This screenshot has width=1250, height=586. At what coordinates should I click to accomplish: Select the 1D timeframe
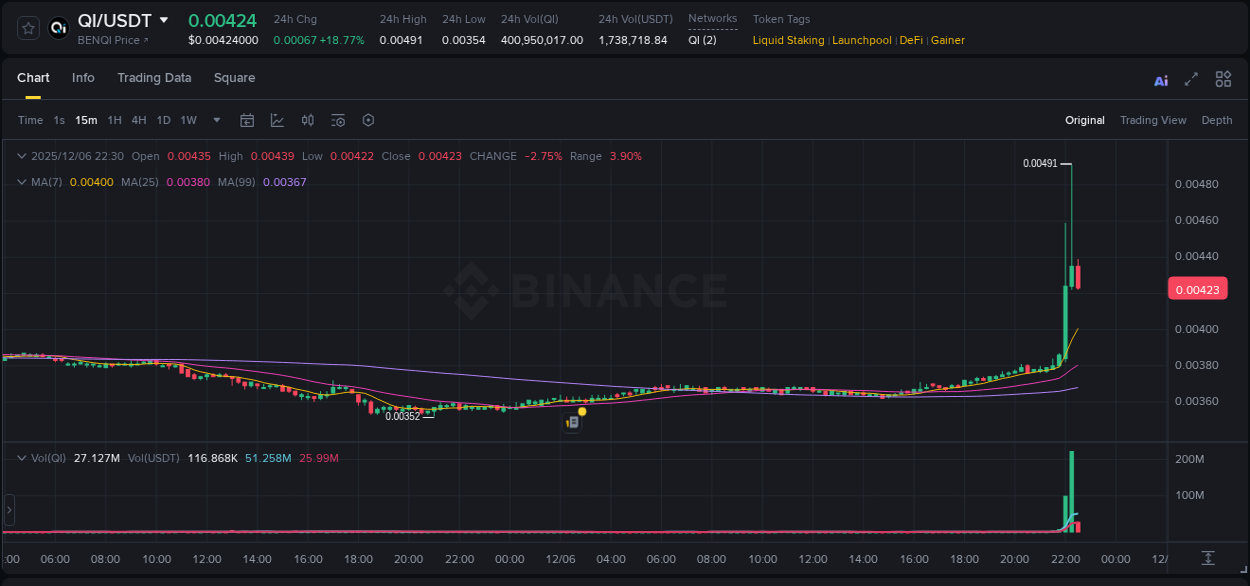point(163,120)
